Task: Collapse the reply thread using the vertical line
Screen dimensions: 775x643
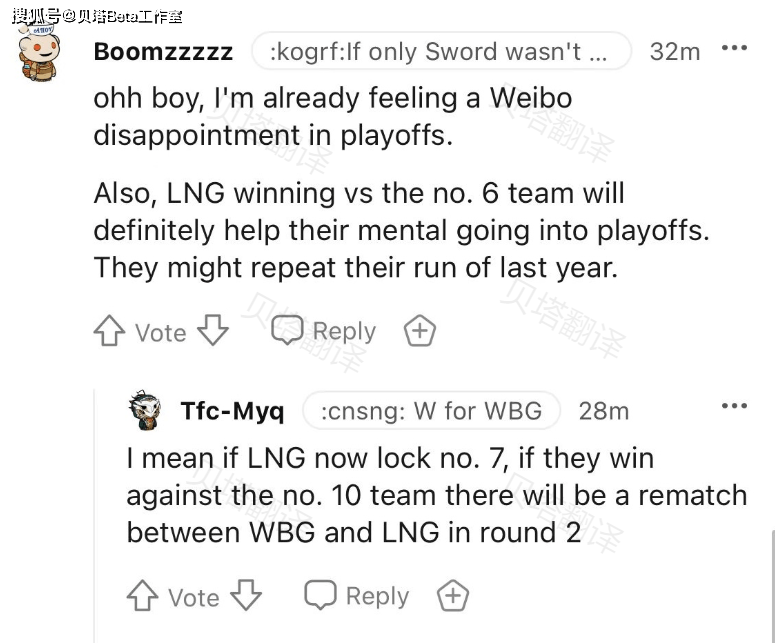Action: 94,514
